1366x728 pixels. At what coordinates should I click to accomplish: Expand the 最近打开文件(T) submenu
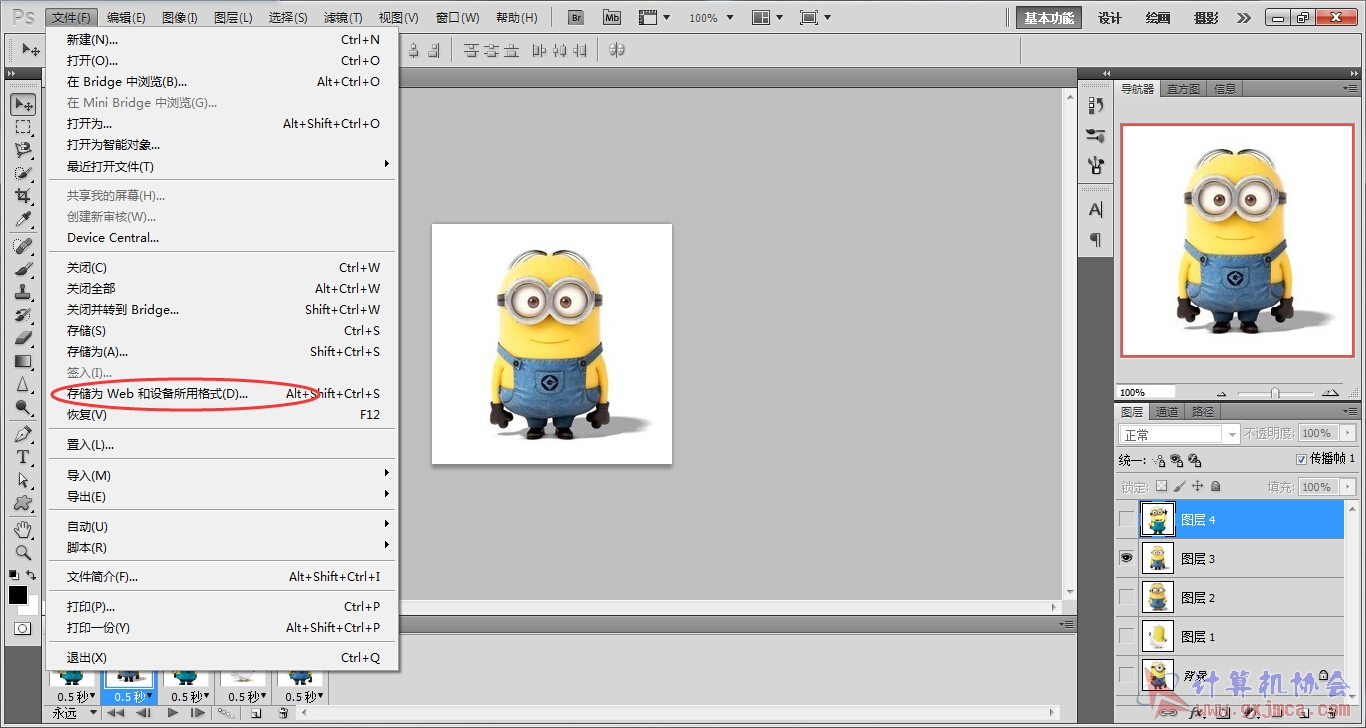(223, 166)
